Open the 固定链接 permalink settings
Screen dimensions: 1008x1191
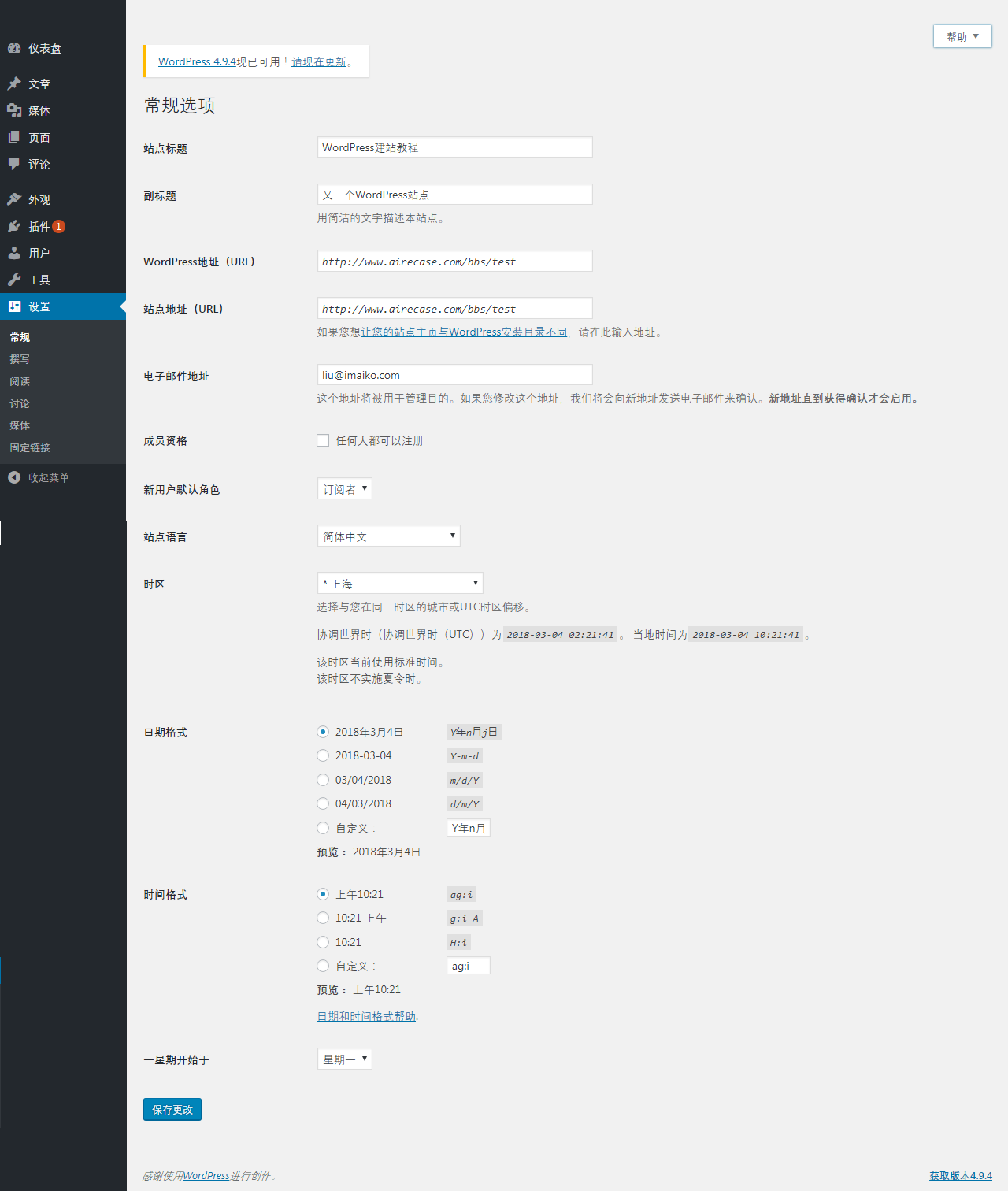(x=28, y=447)
